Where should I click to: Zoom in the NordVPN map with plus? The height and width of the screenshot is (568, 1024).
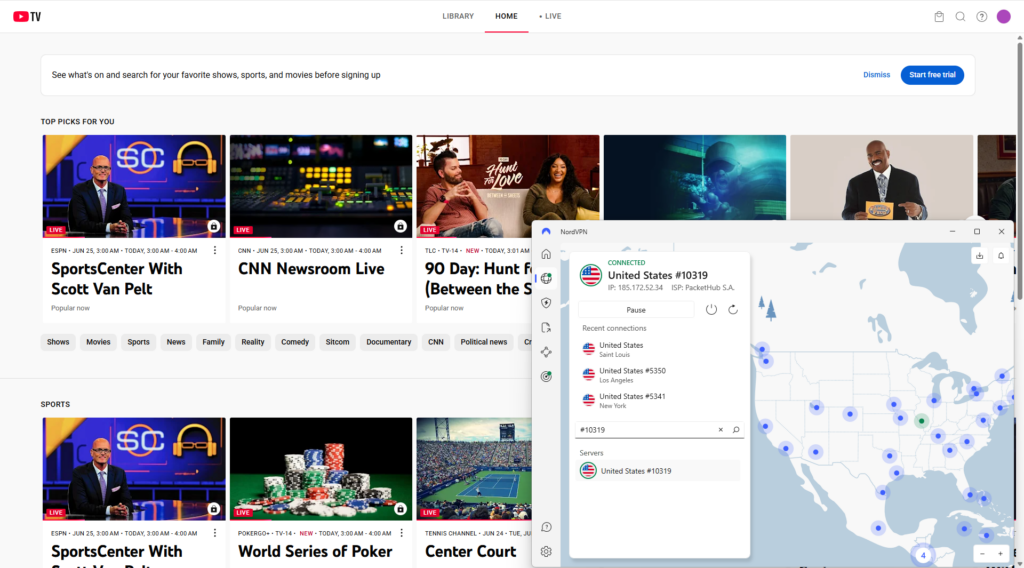1000,554
